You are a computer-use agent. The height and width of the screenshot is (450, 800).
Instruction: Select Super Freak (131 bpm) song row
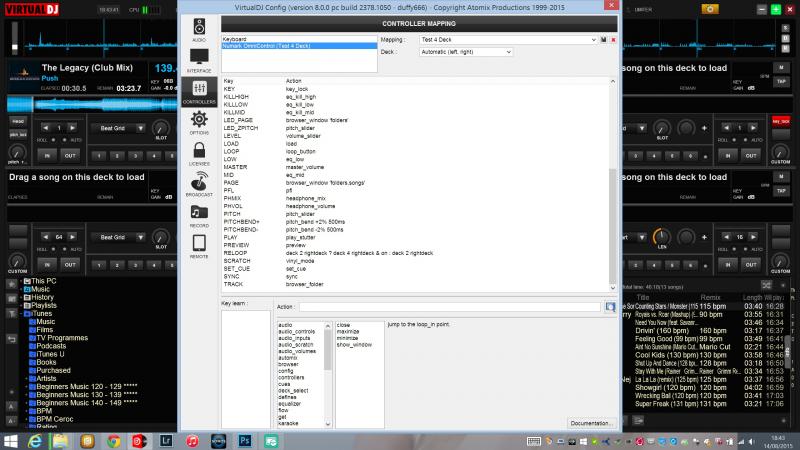(x=705, y=404)
